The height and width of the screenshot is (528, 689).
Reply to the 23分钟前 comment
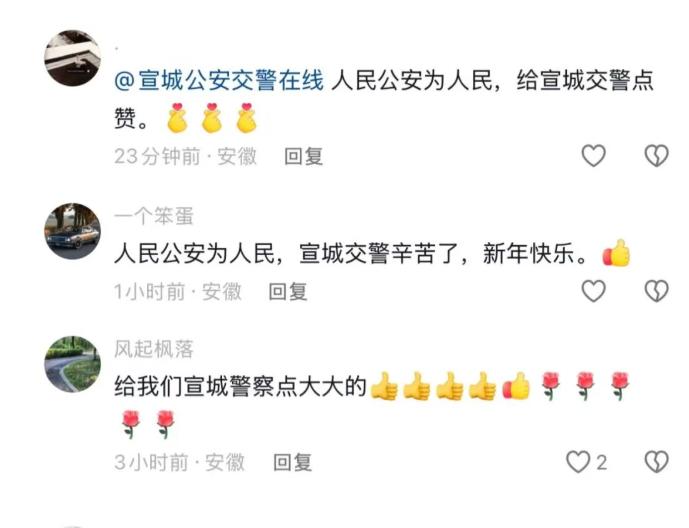click(304, 156)
